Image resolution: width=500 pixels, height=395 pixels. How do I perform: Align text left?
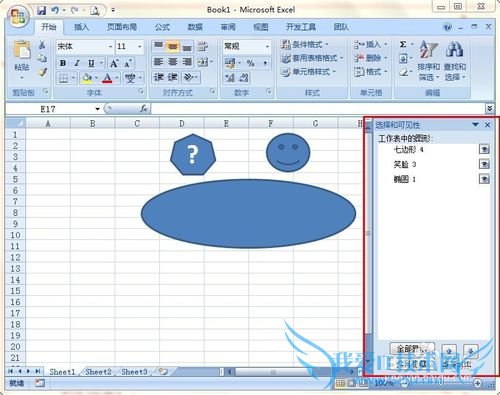point(158,62)
